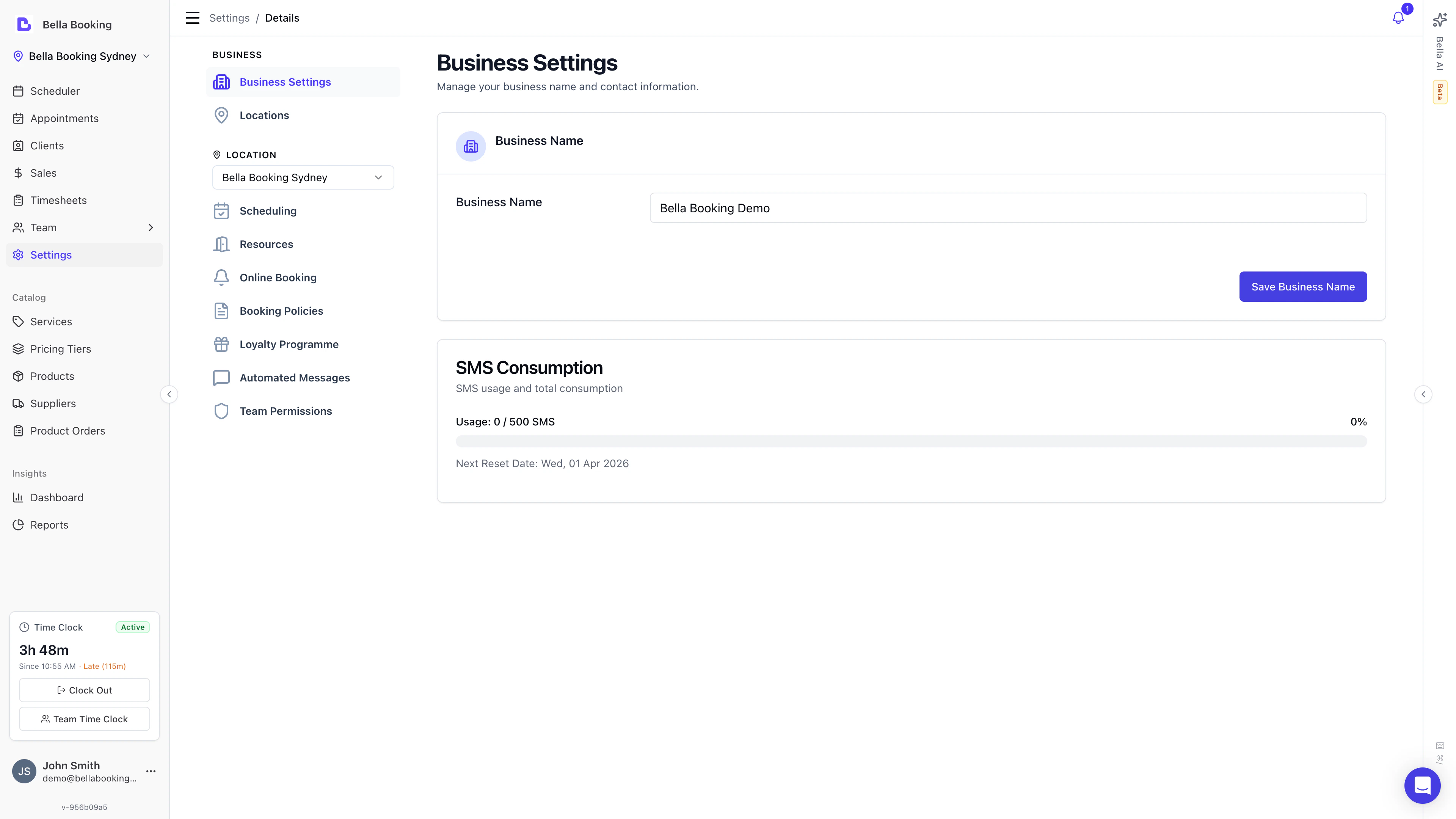Screen dimensions: 1456x819
Task: Open the hamburger menu at top
Action: click(x=192, y=17)
